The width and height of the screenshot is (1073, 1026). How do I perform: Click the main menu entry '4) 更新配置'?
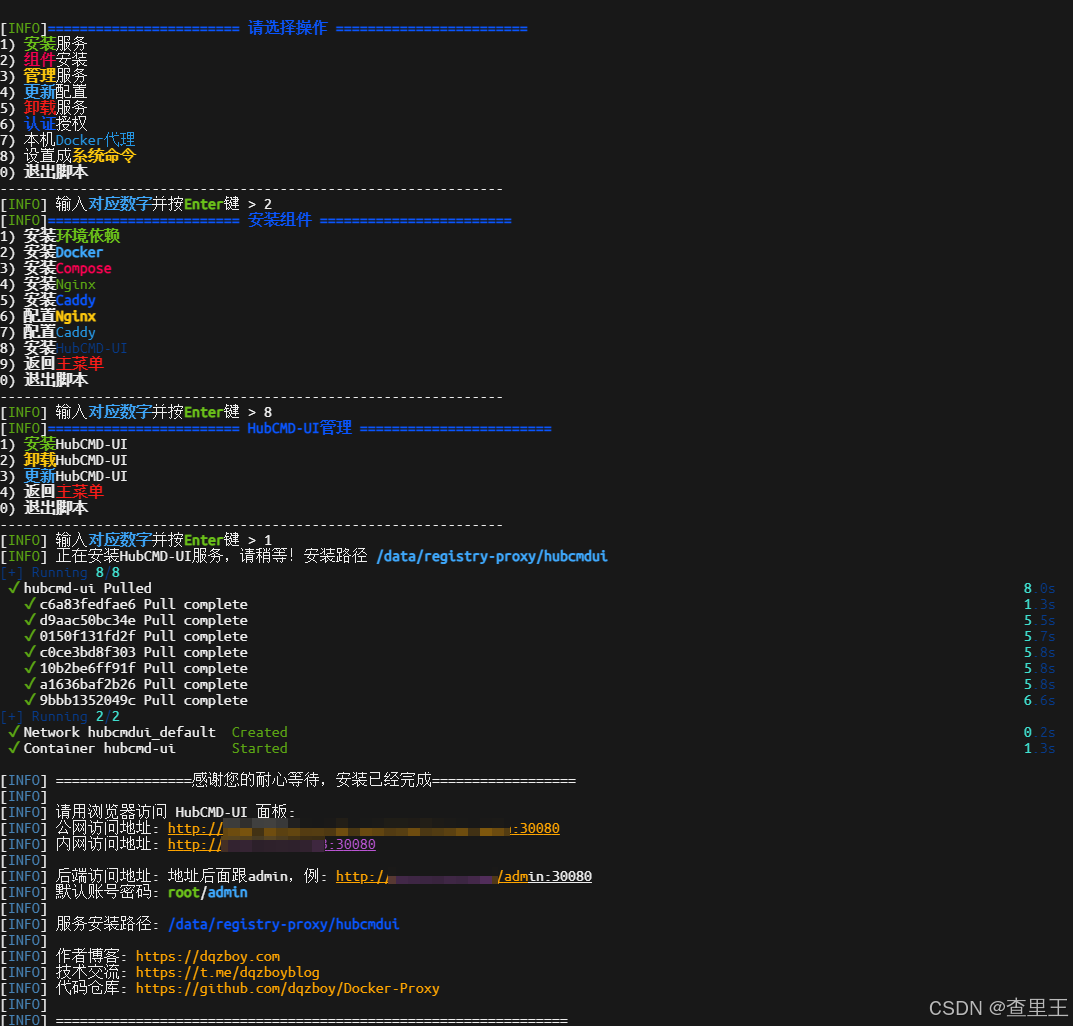click(x=44, y=92)
